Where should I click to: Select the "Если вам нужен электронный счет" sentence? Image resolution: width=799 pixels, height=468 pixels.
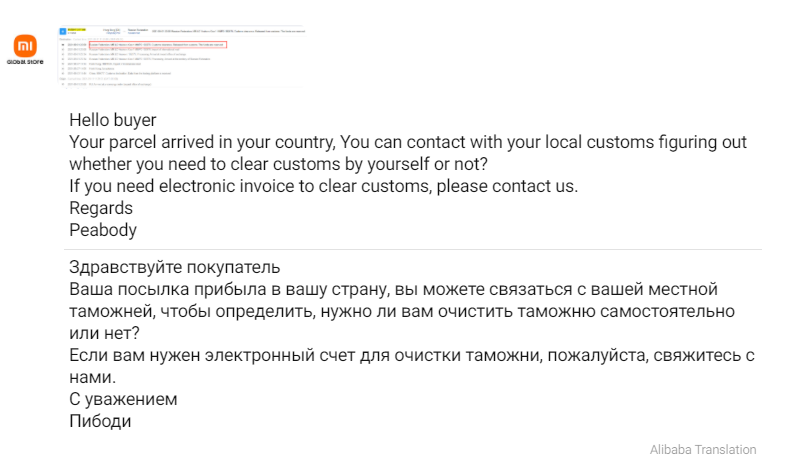pos(412,355)
